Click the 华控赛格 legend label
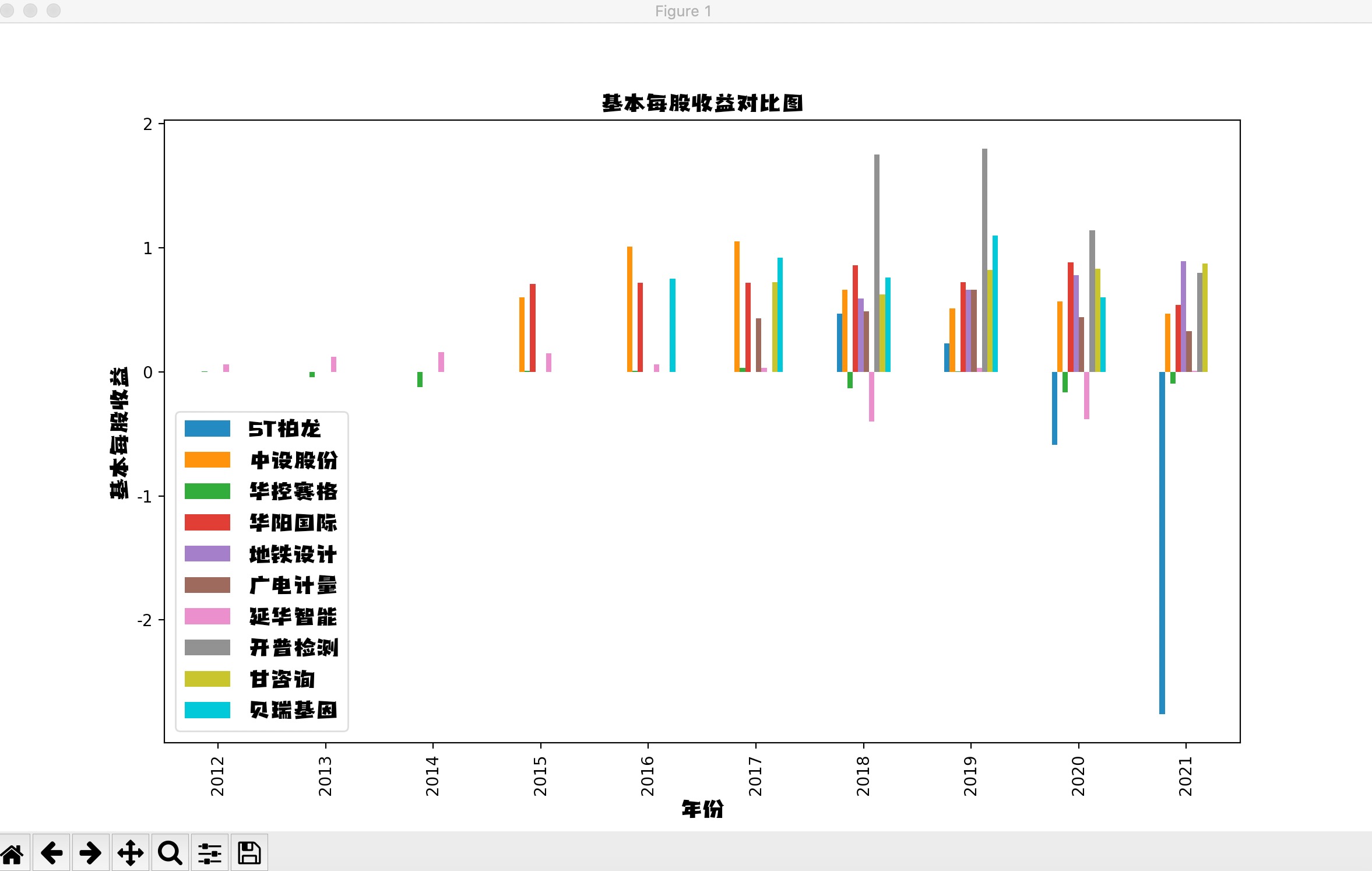1372x871 pixels. click(x=294, y=491)
